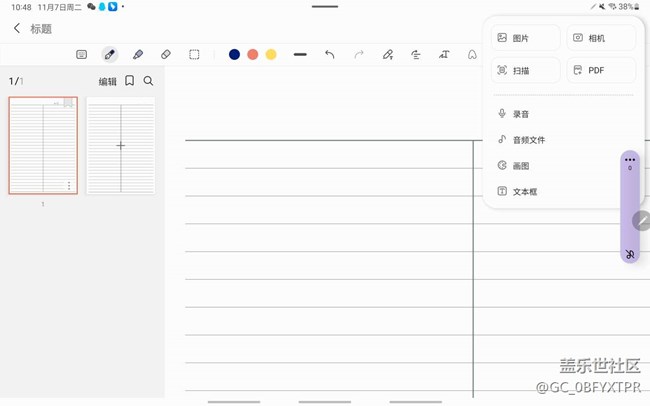Search notes with the magnifier icon

149,81
